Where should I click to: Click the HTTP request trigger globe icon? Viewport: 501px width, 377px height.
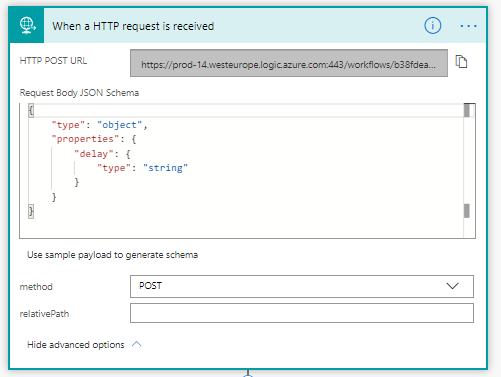coord(27,25)
